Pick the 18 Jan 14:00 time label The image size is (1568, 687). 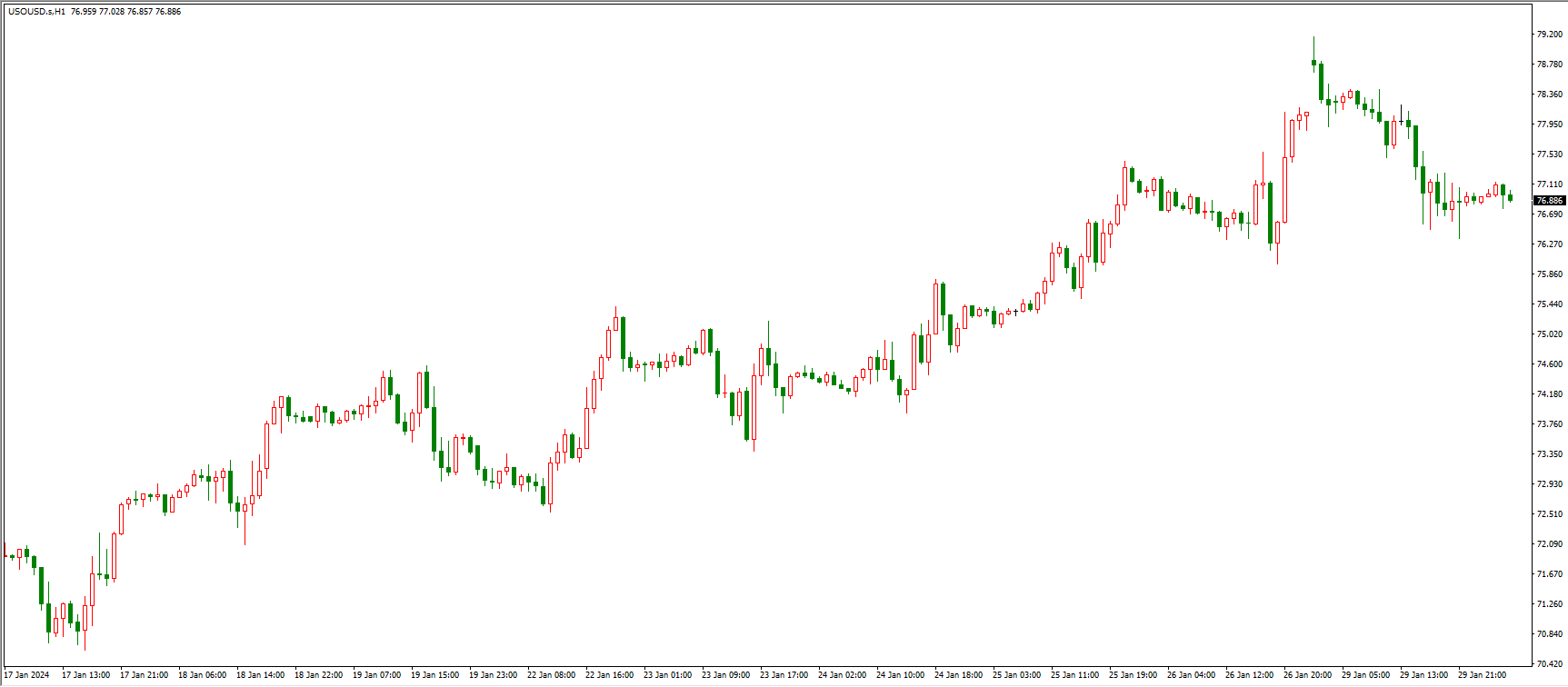(x=260, y=675)
